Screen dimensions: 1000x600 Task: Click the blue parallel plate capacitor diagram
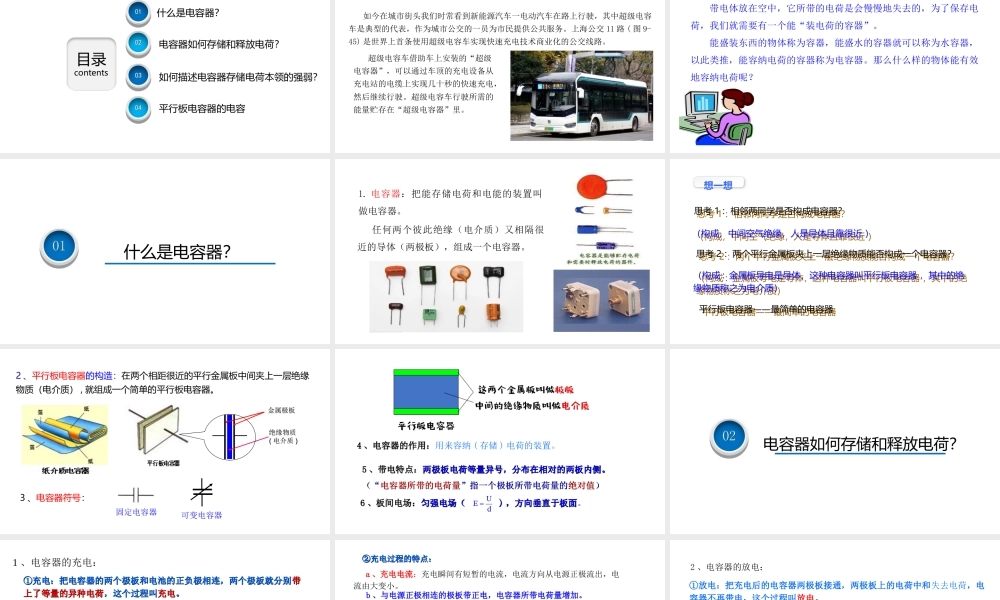[426, 392]
